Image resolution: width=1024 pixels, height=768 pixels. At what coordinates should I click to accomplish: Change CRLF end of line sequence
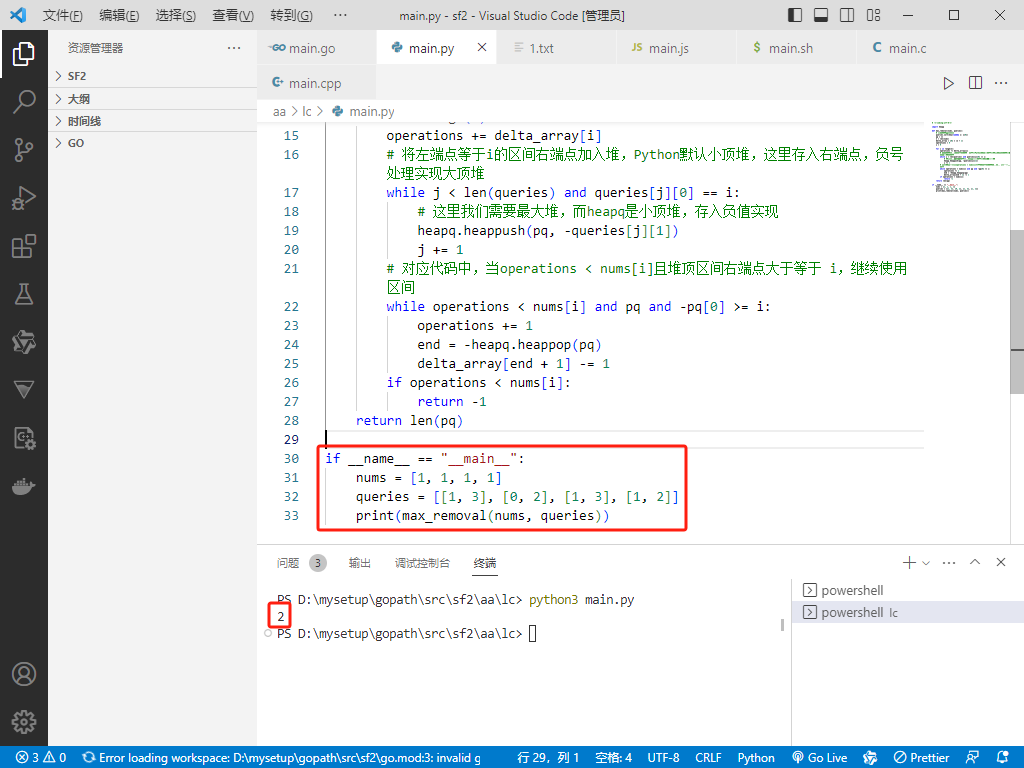point(708,758)
